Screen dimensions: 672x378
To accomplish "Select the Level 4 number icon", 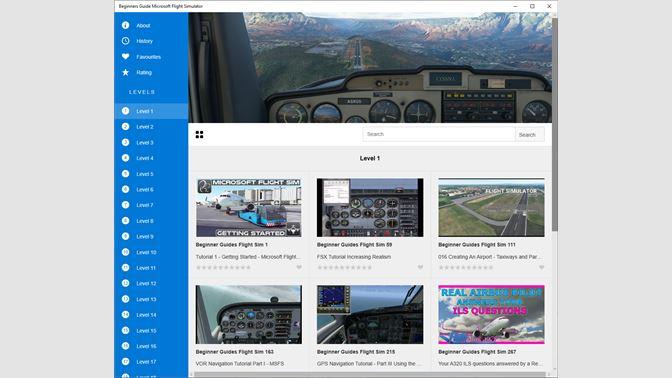I will coord(125,158).
